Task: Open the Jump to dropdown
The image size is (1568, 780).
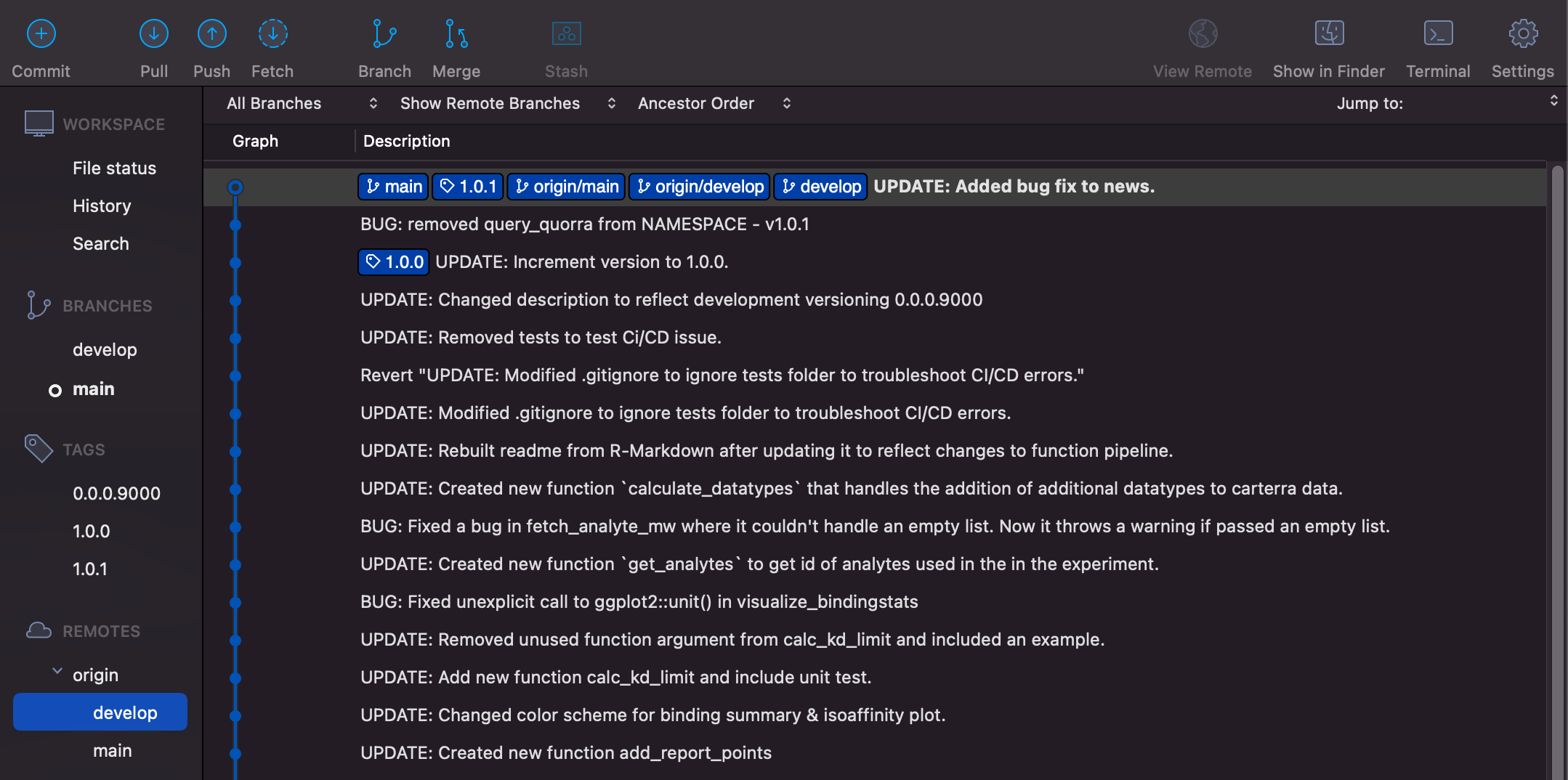Action: point(1446,103)
